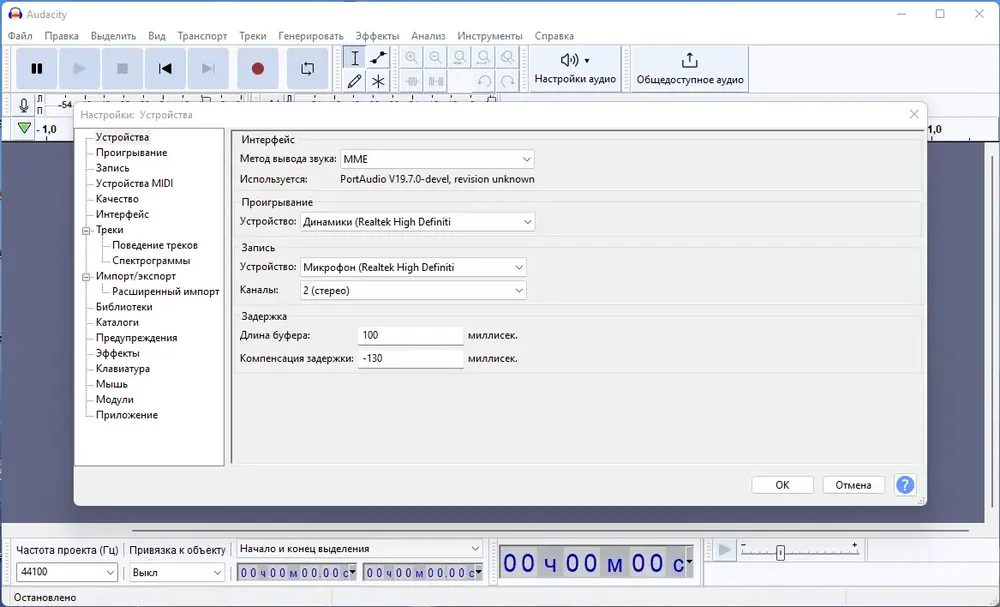Toggle the Loop playback button
1000x607 pixels.
click(x=307, y=68)
